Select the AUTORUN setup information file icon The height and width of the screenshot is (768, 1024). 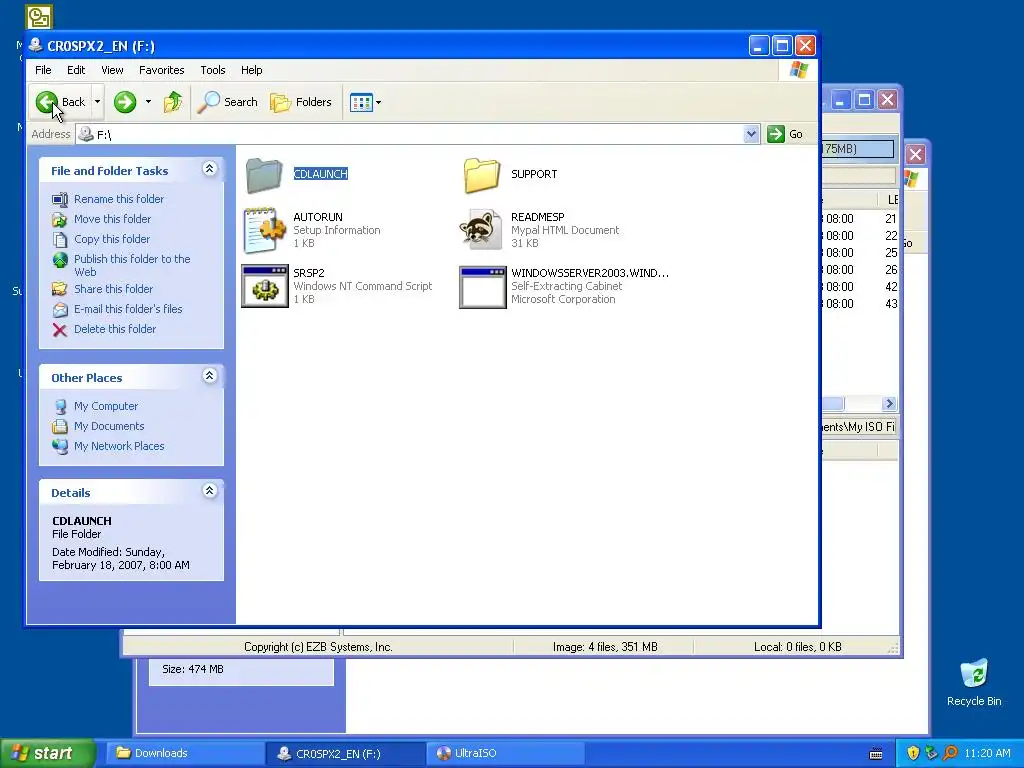[x=264, y=230]
